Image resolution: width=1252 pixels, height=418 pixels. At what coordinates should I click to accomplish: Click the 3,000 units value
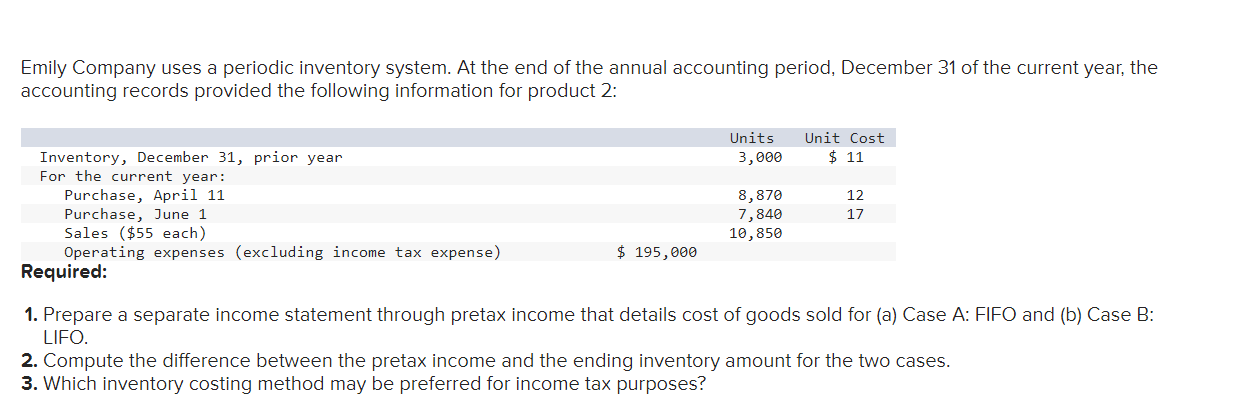point(760,157)
